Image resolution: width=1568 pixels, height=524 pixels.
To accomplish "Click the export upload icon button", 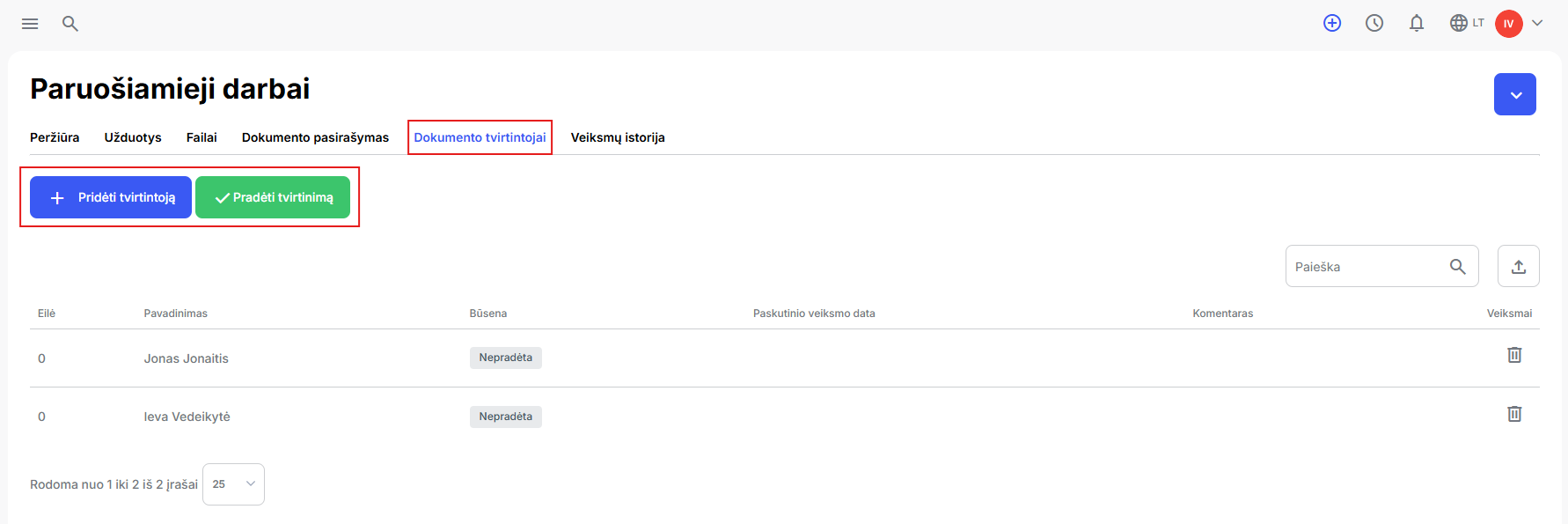I will tap(1519, 266).
